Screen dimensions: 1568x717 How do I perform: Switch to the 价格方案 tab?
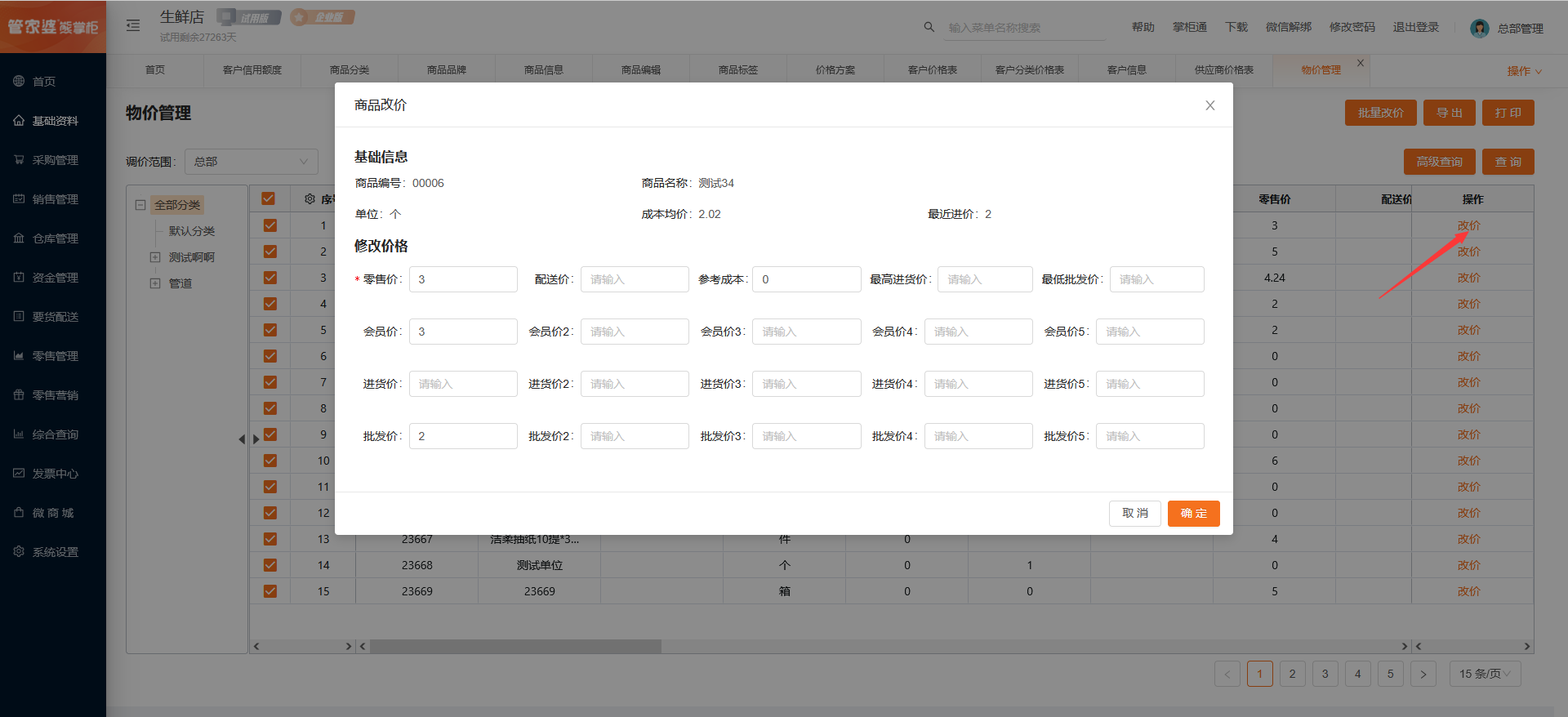tap(835, 70)
